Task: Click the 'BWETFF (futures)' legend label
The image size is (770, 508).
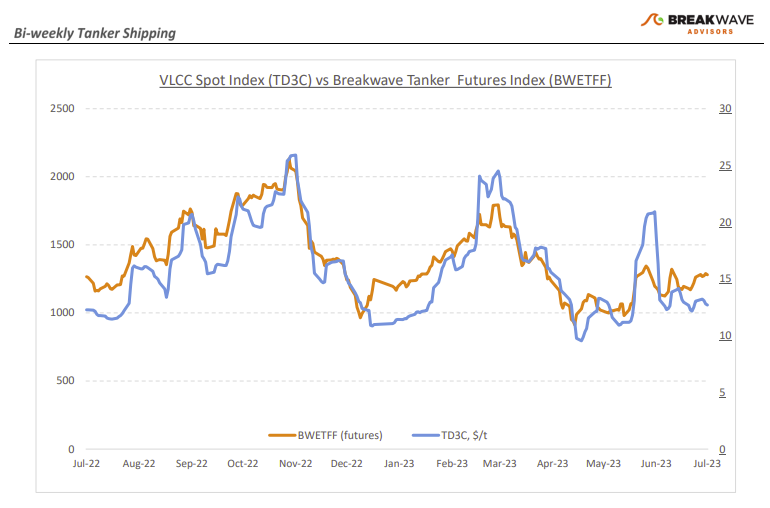Action: pos(340,435)
